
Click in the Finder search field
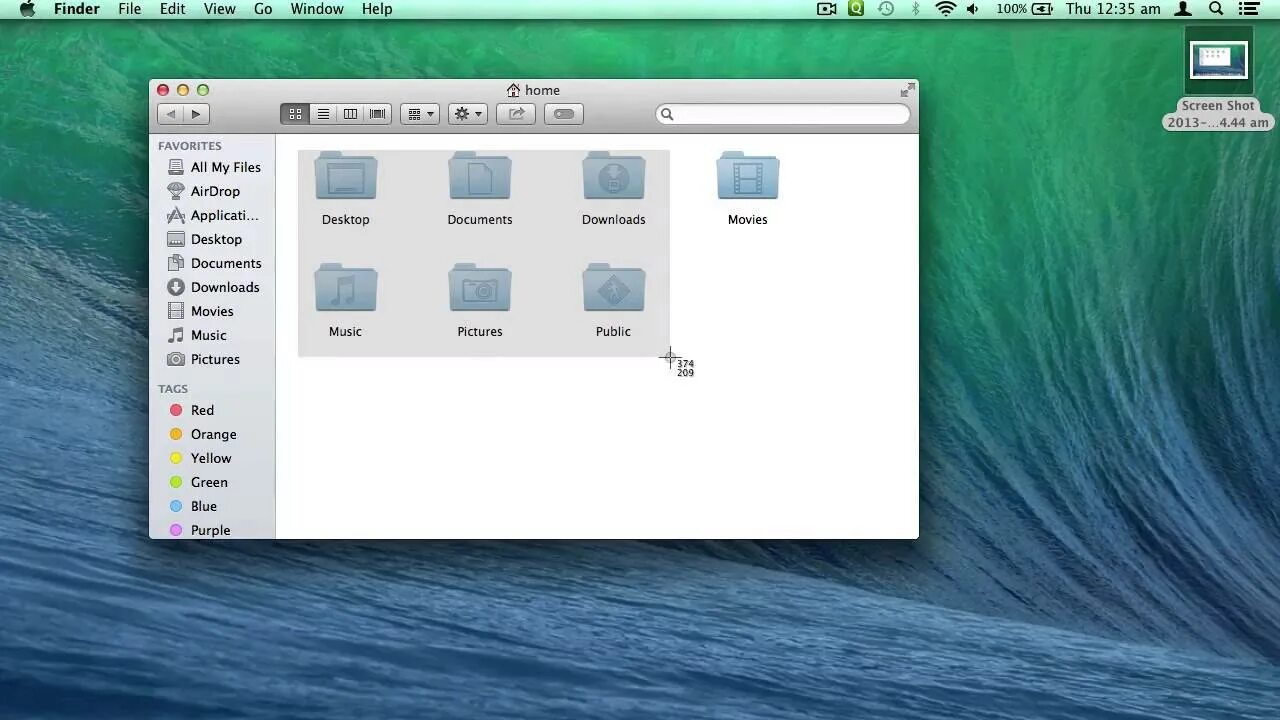tap(783, 114)
